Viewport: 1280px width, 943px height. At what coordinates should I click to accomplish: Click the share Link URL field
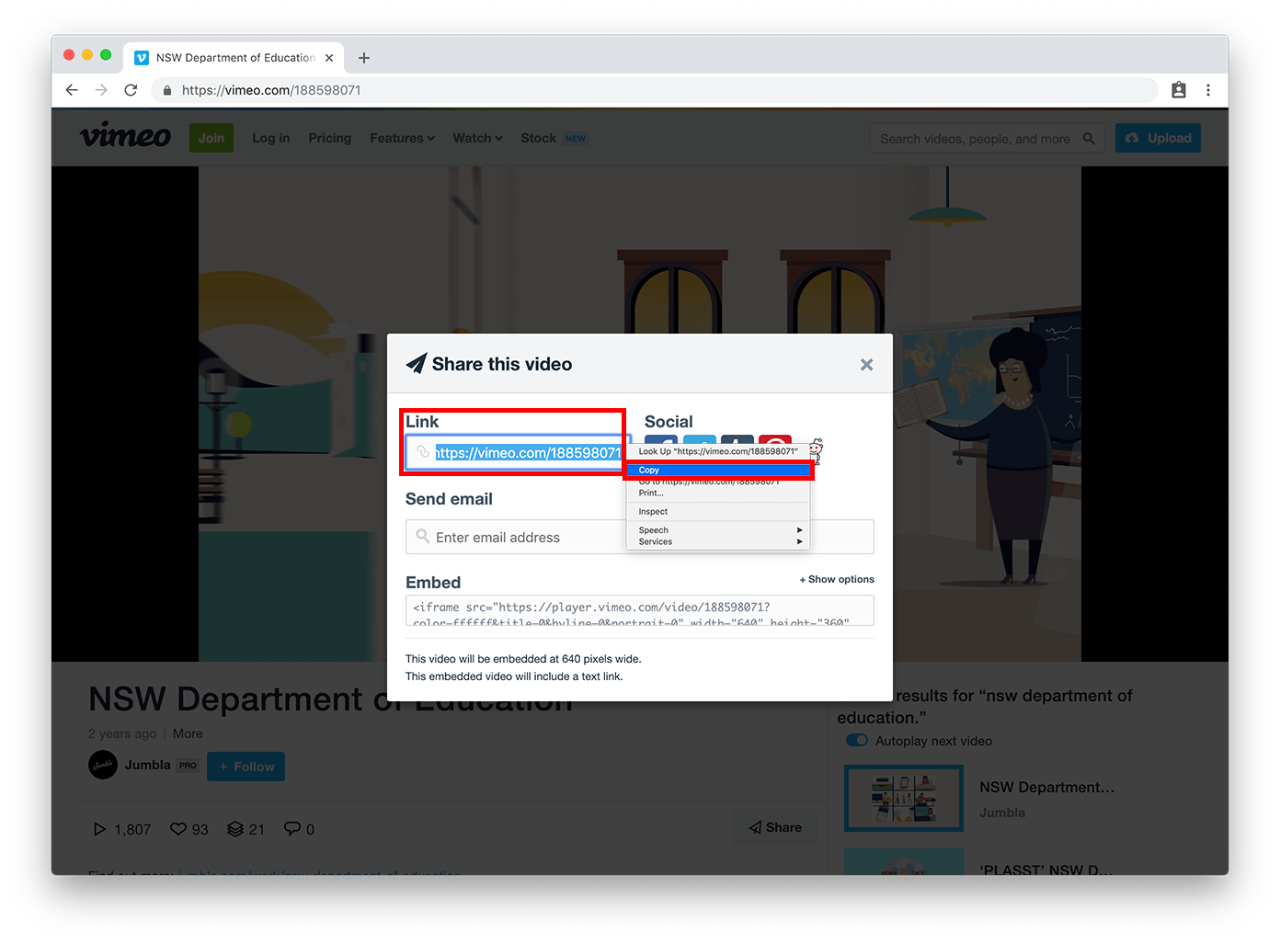tap(518, 453)
